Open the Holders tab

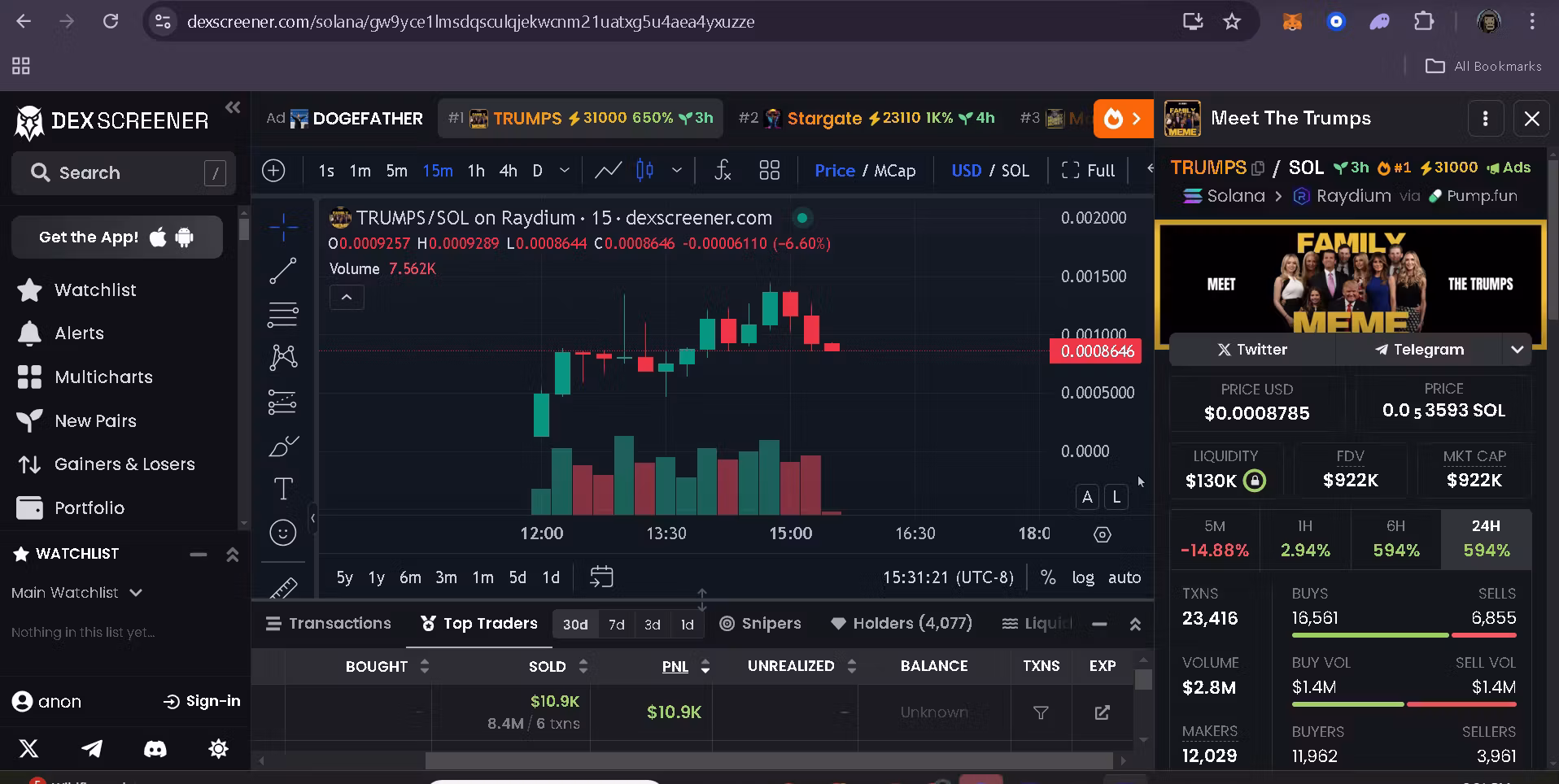(x=902, y=624)
